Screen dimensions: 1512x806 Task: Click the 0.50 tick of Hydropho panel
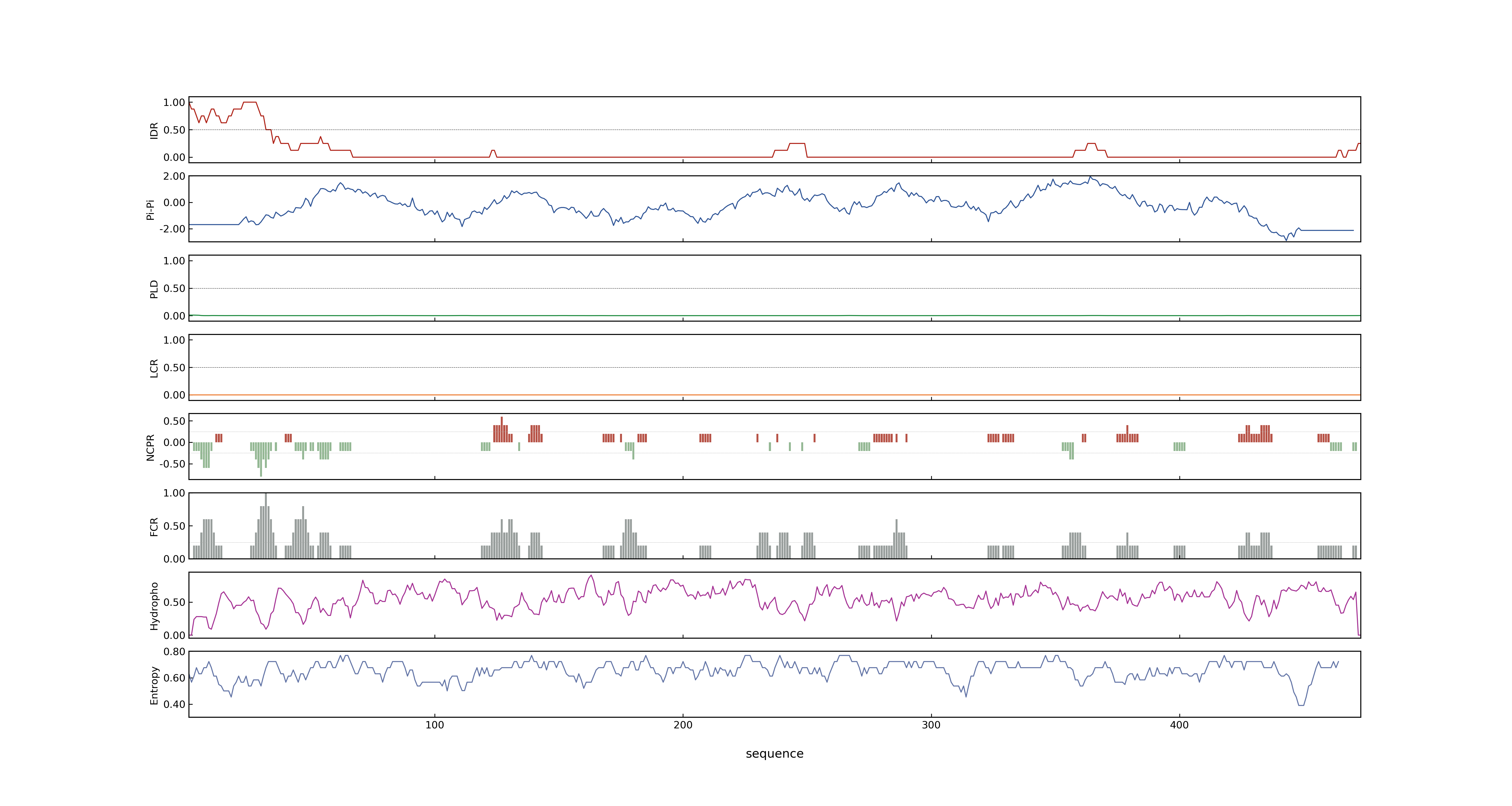pos(174,602)
